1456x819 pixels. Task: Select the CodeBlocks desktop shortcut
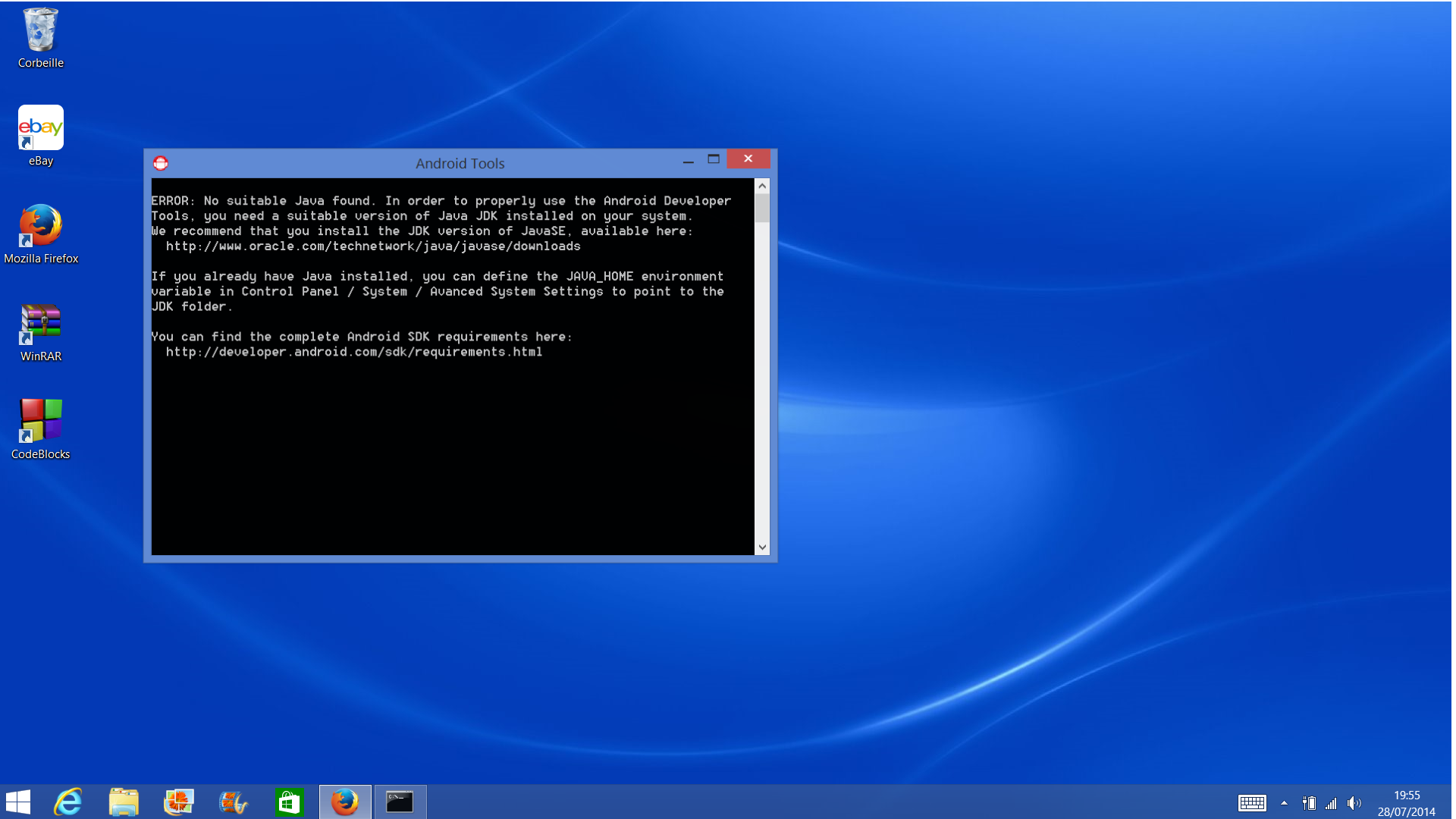click(41, 429)
